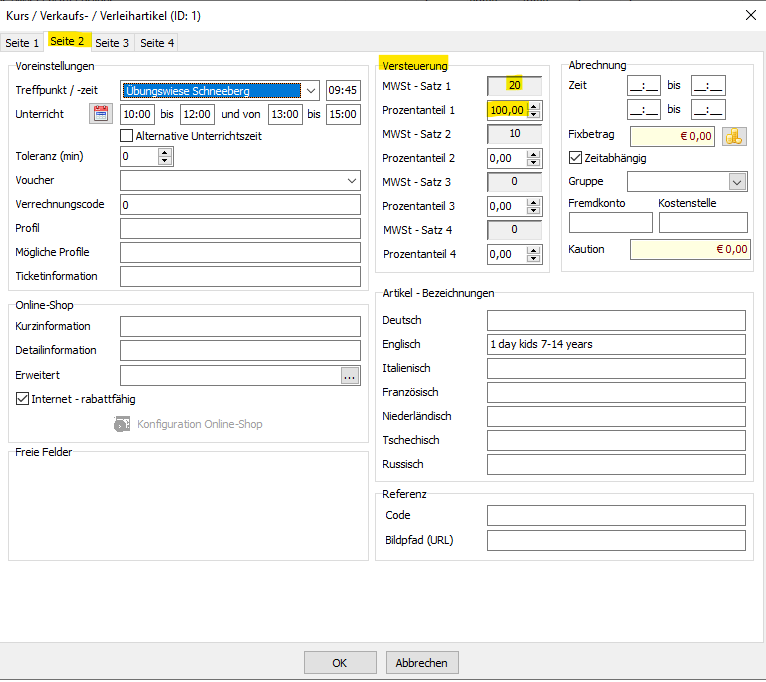Click the Italienisch name field
The image size is (766, 682).
point(617,368)
